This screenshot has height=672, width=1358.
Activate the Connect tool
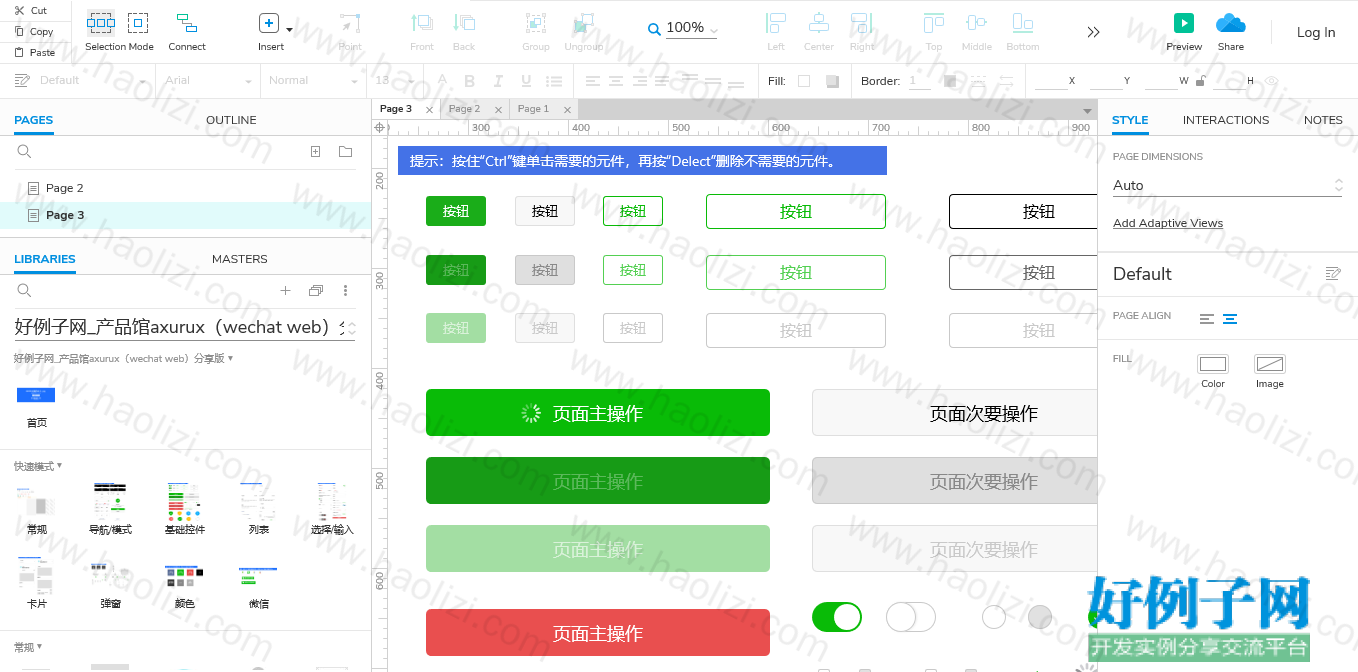(186, 22)
